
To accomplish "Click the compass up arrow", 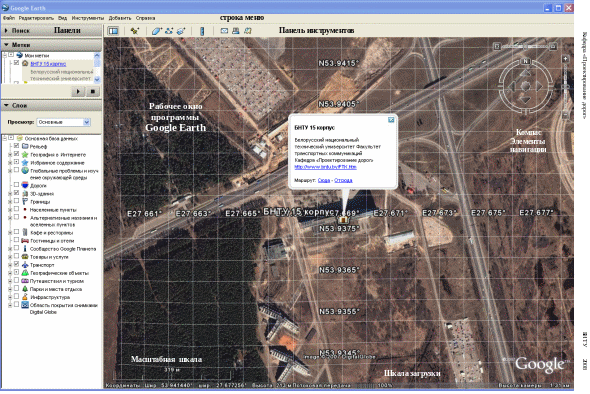I will pos(525,73).
